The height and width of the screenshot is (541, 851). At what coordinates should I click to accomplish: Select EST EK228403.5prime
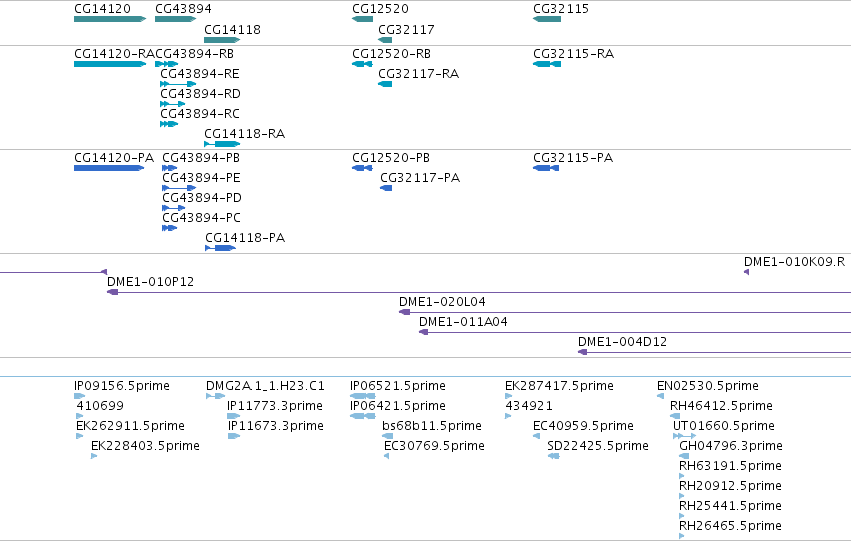click(x=94, y=456)
